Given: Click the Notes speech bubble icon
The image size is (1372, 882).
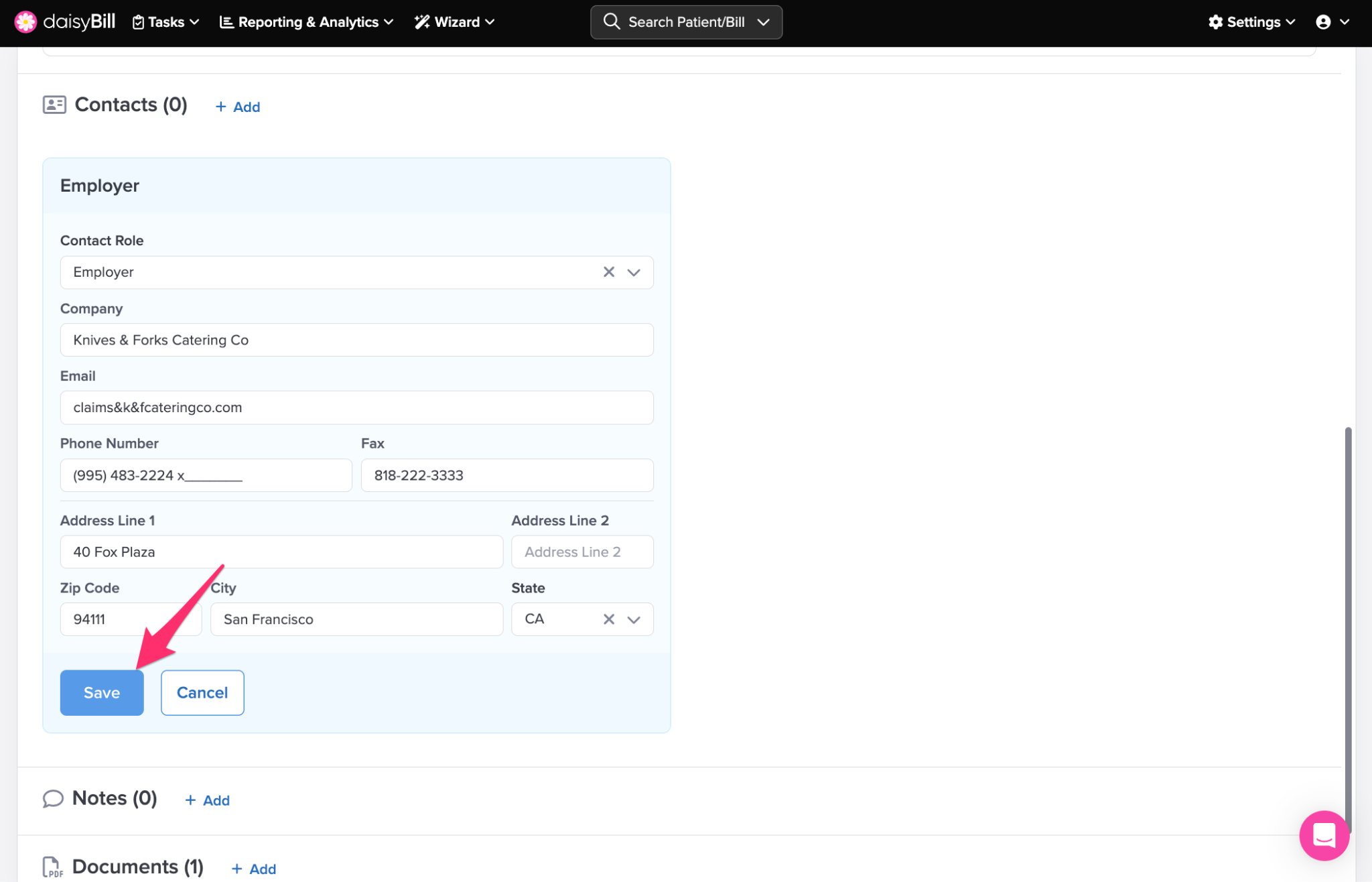Looking at the screenshot, I should 53,798.
